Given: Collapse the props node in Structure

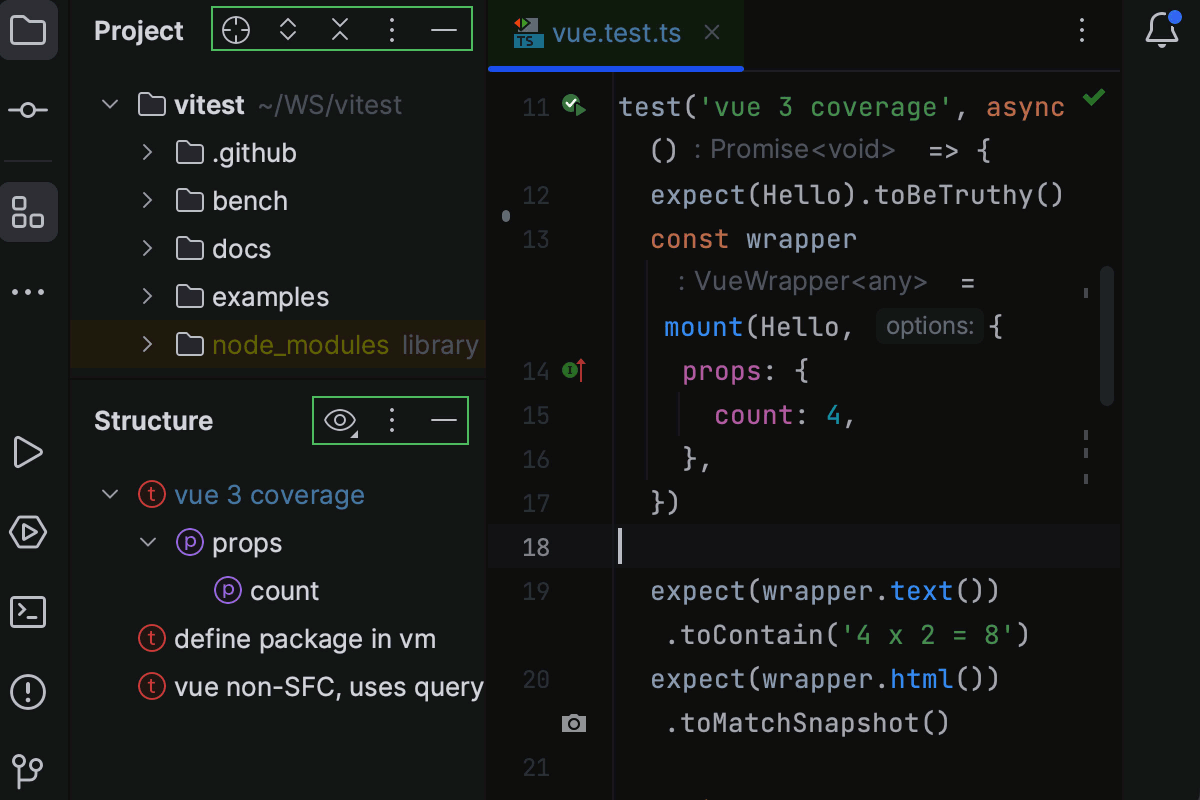Looking at the screenshot, I should [148, 543].
